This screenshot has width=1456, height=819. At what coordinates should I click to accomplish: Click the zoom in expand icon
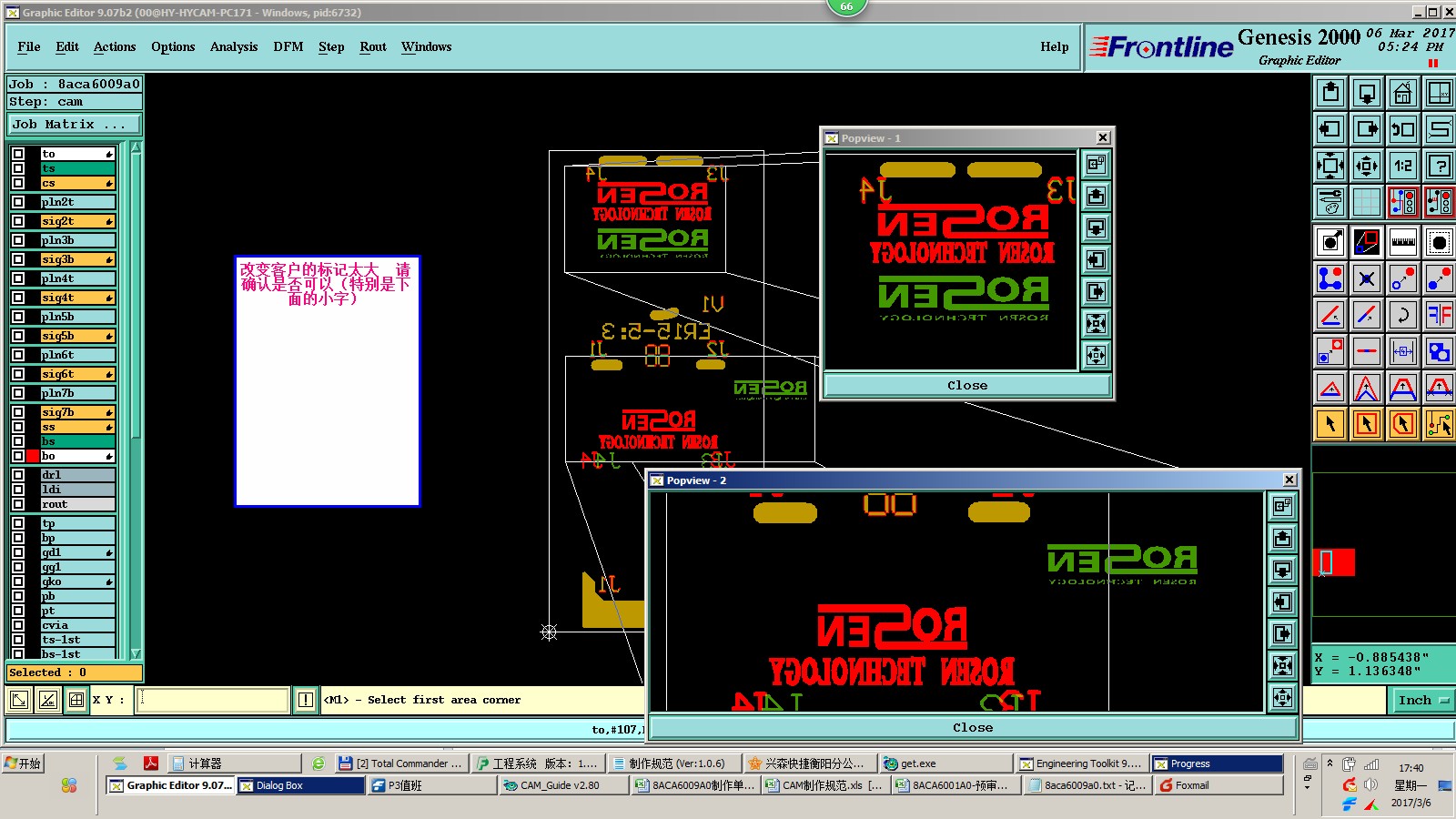click(1330, 166)
